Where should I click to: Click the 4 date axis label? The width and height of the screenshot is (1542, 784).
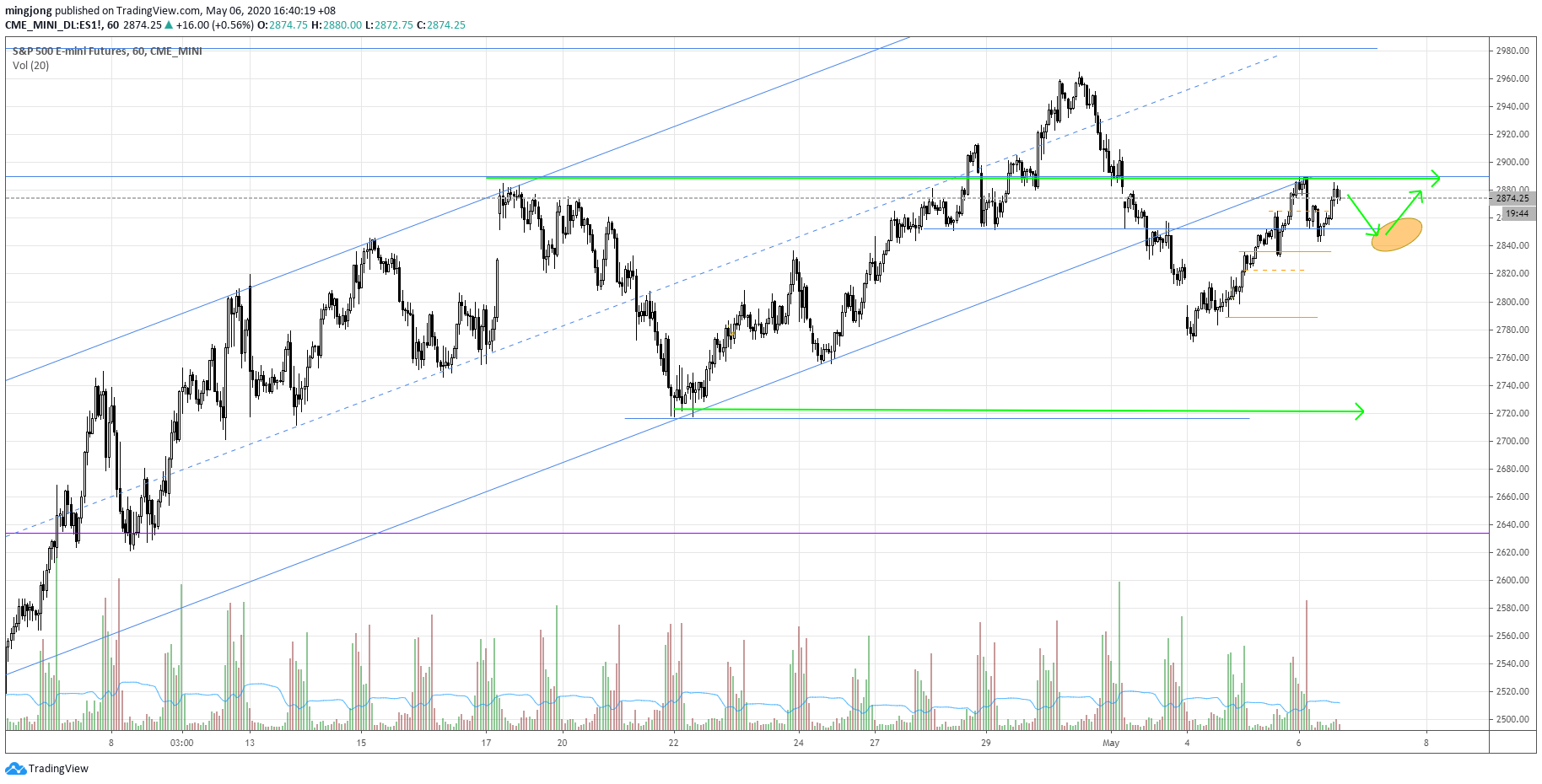pos(1187,743)
